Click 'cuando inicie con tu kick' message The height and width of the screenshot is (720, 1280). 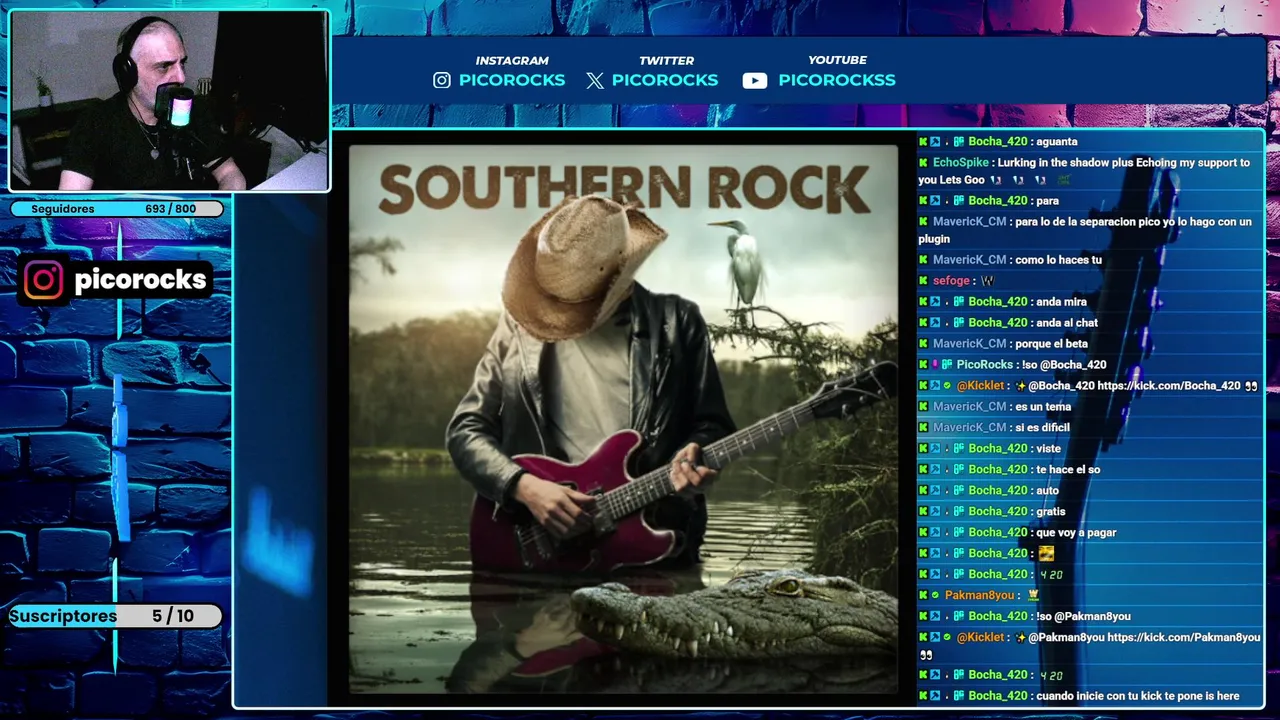1138,696
